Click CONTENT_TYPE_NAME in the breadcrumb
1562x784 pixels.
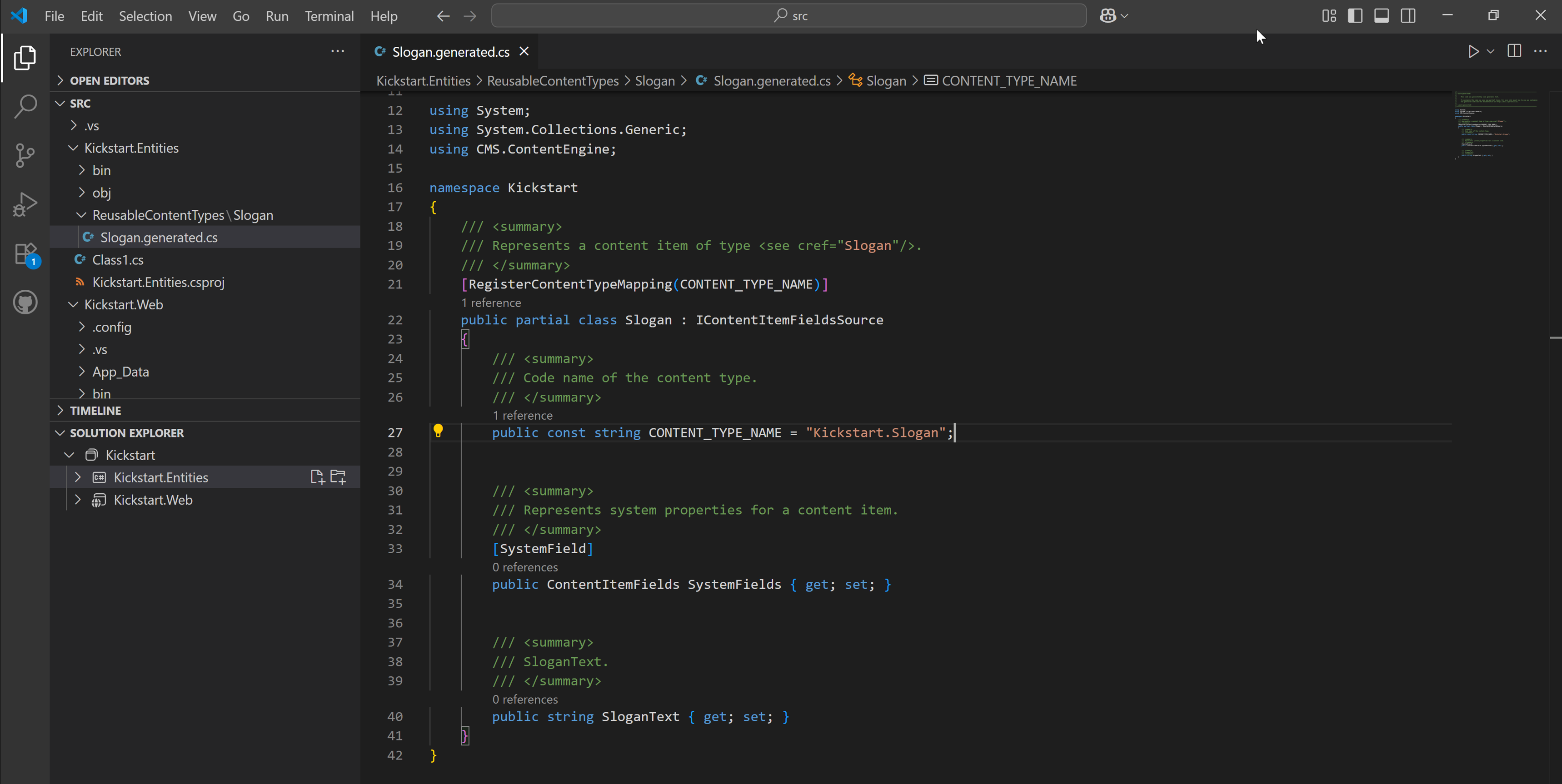click(1009, 80)
